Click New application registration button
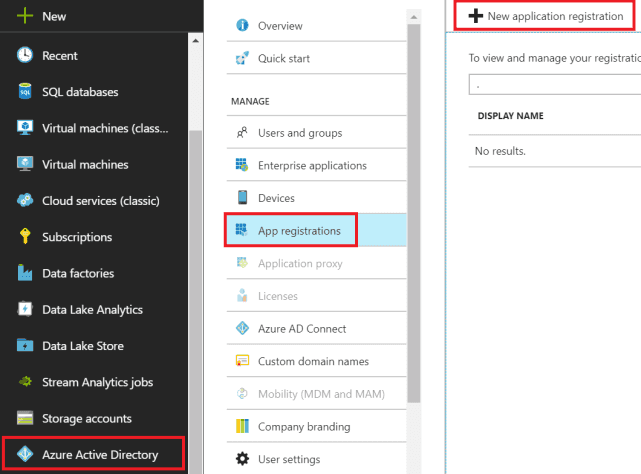 [x=545, y=16]
